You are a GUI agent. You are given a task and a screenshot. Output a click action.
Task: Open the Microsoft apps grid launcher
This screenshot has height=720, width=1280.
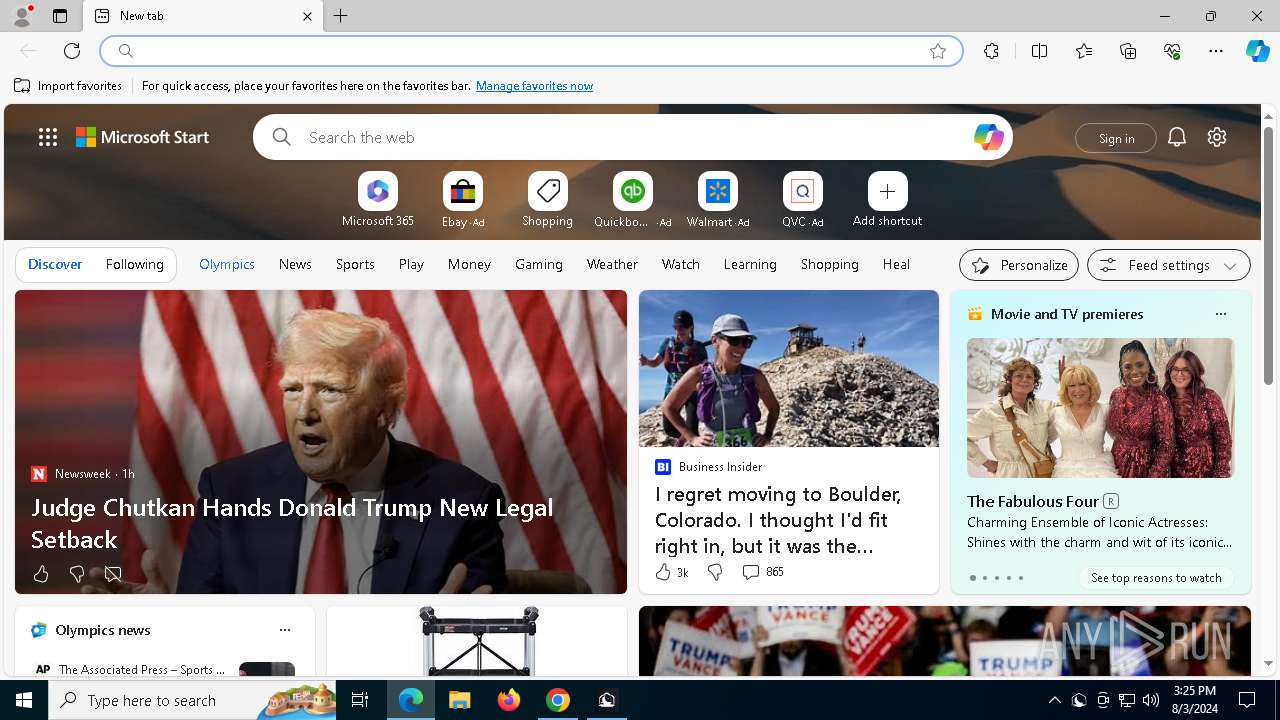coord(48,137)
